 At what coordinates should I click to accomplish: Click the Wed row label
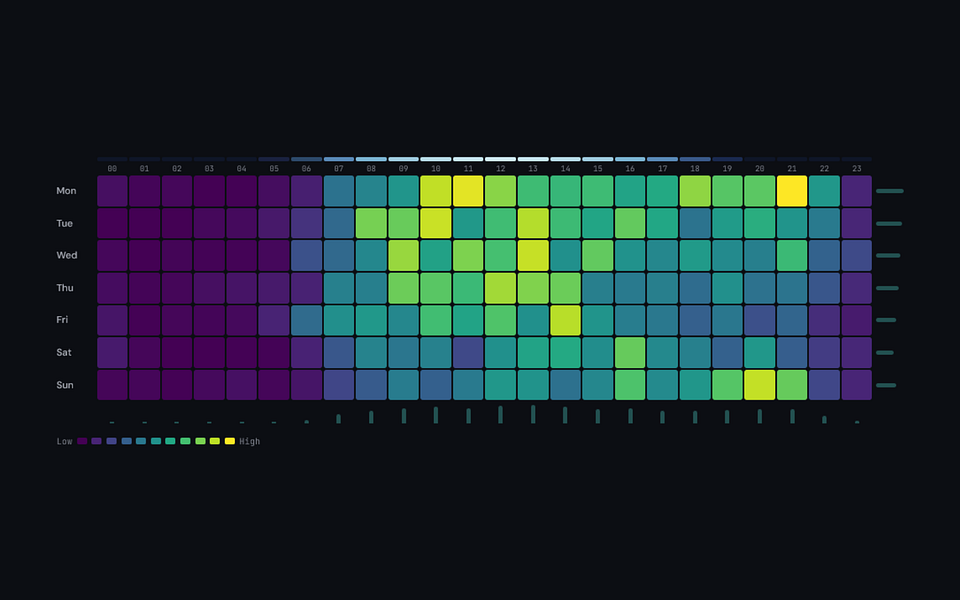tap(67, 255)
